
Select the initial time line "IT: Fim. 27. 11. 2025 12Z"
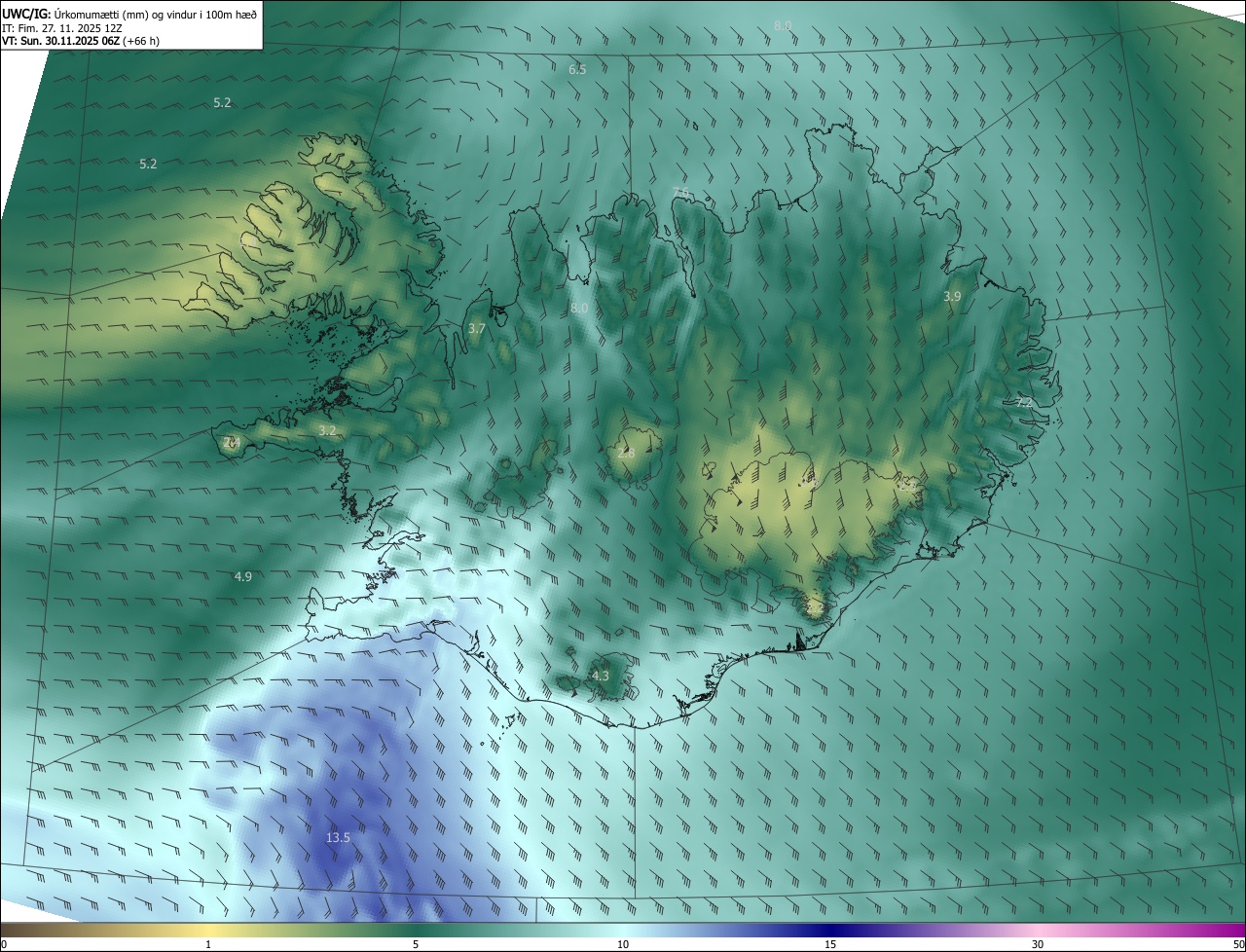point(62,27)
